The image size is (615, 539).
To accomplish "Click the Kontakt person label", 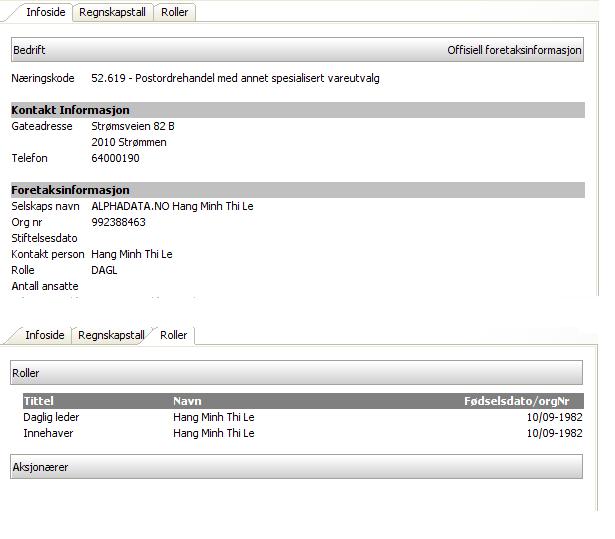I will coord(48,254).
